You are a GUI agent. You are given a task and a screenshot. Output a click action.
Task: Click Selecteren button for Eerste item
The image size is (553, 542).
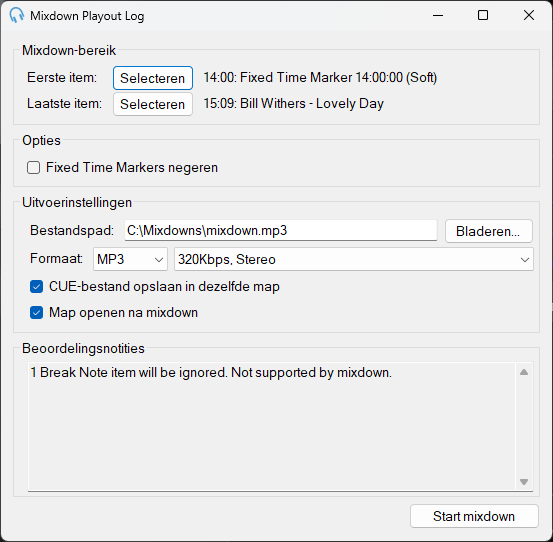point(153,78)
